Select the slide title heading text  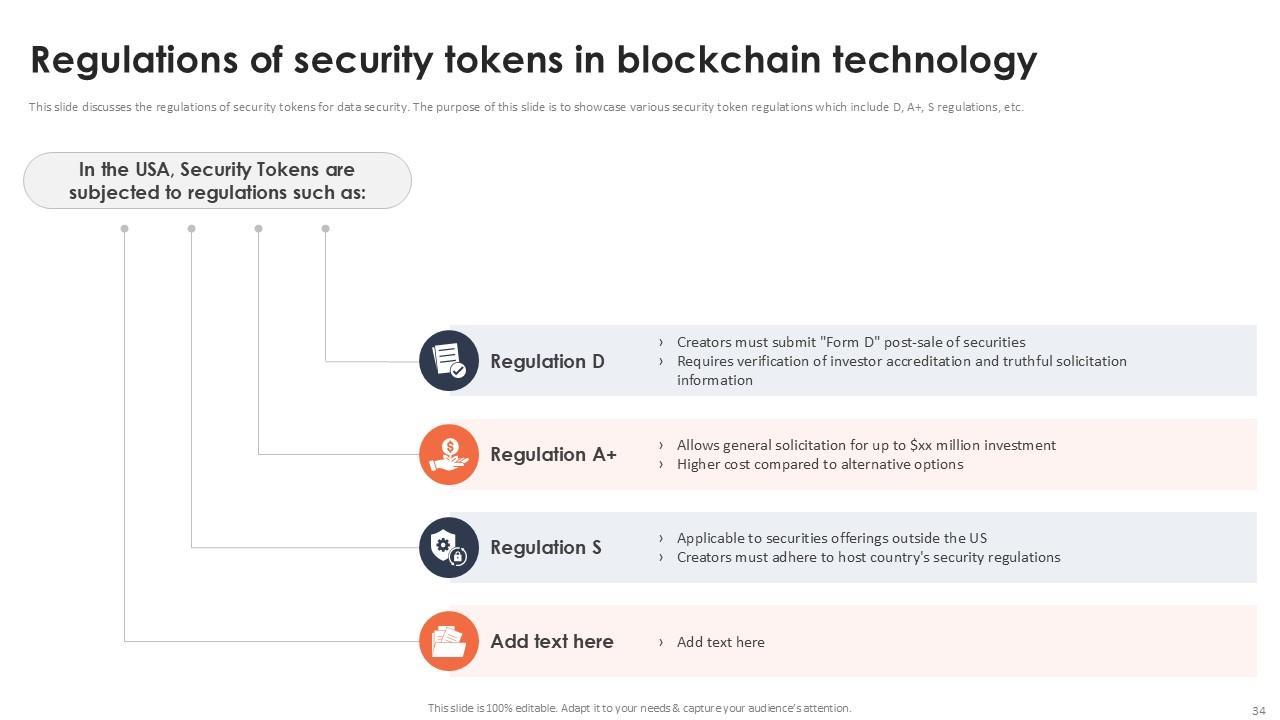(x=533, y=60)
